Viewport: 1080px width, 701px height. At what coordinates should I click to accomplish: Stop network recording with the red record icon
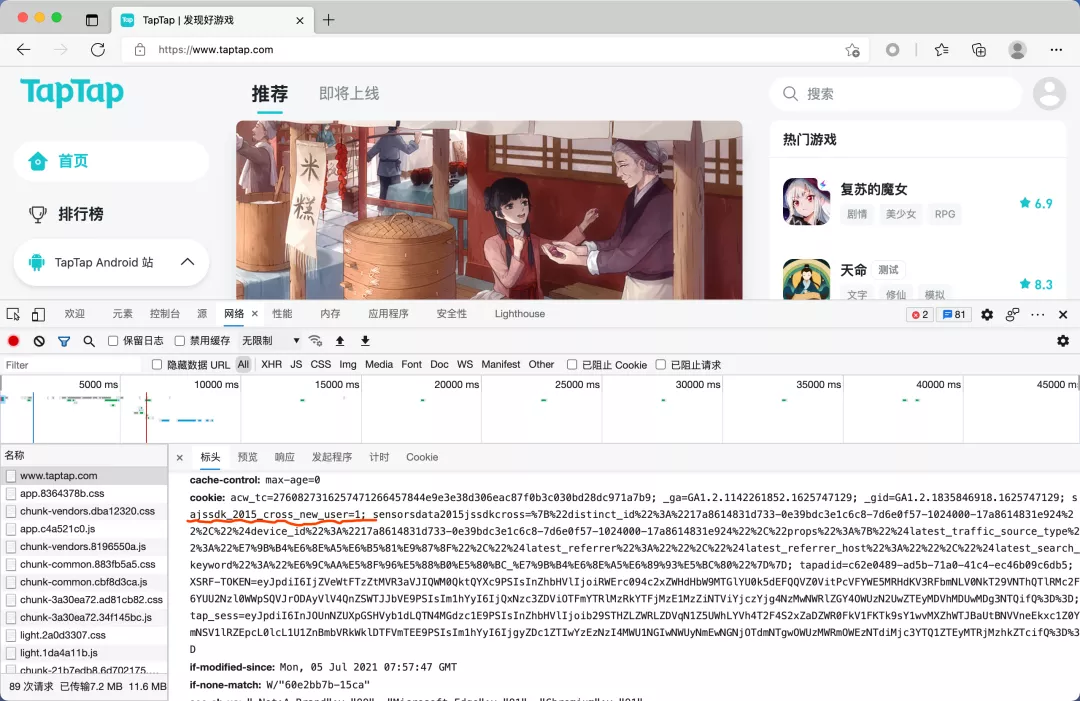[14, 339]
